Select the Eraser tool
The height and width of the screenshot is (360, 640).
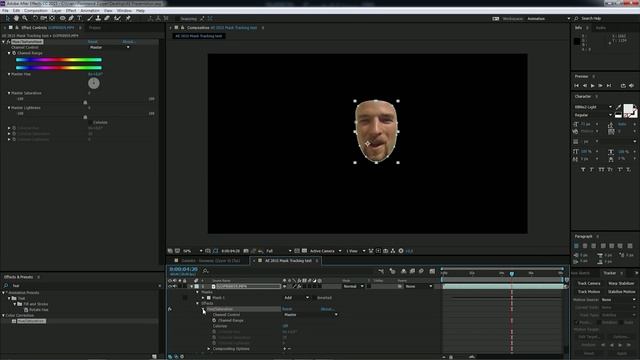click(107, 18)
